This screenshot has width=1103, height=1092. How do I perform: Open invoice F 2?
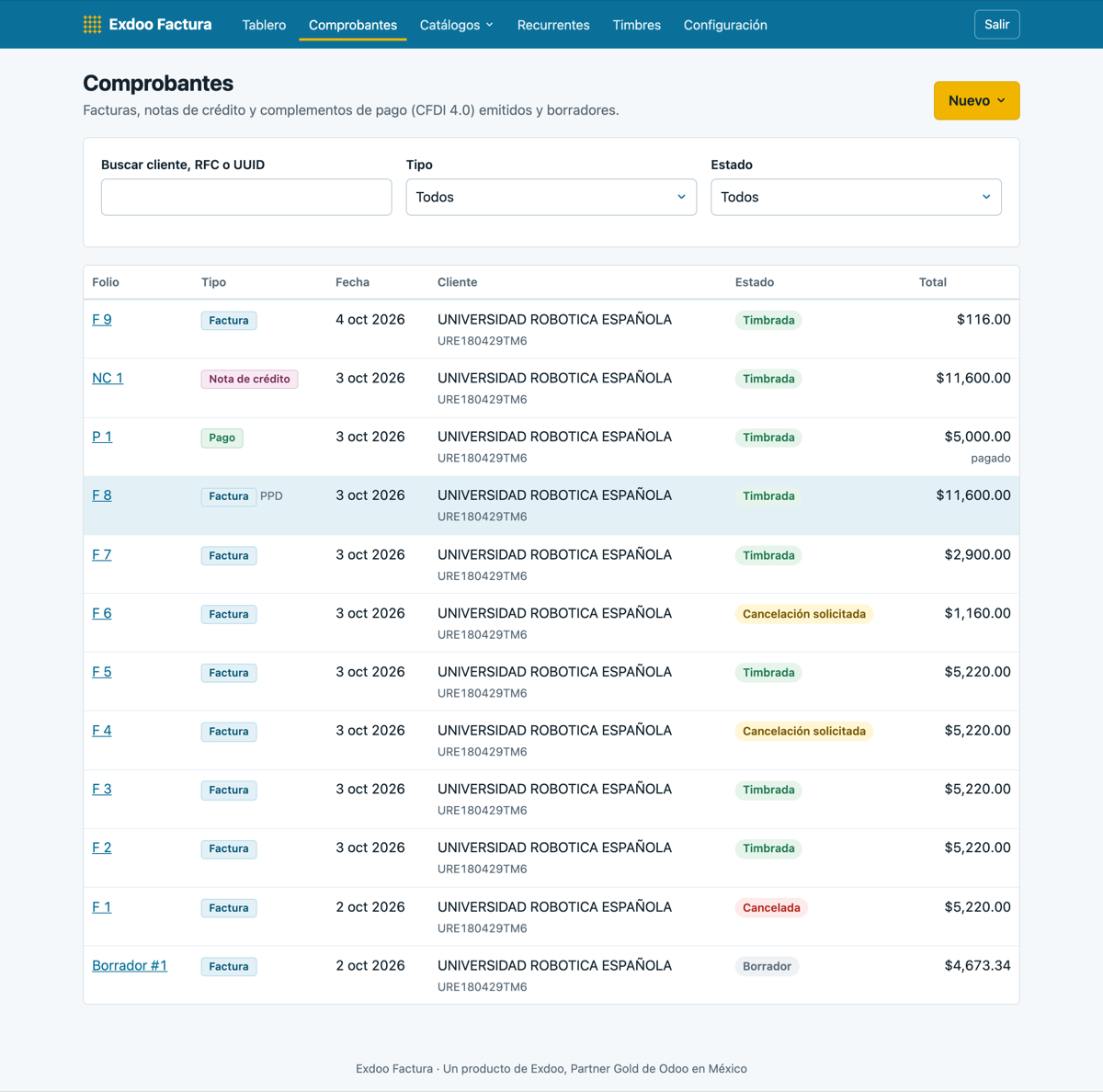coord(102,847)
